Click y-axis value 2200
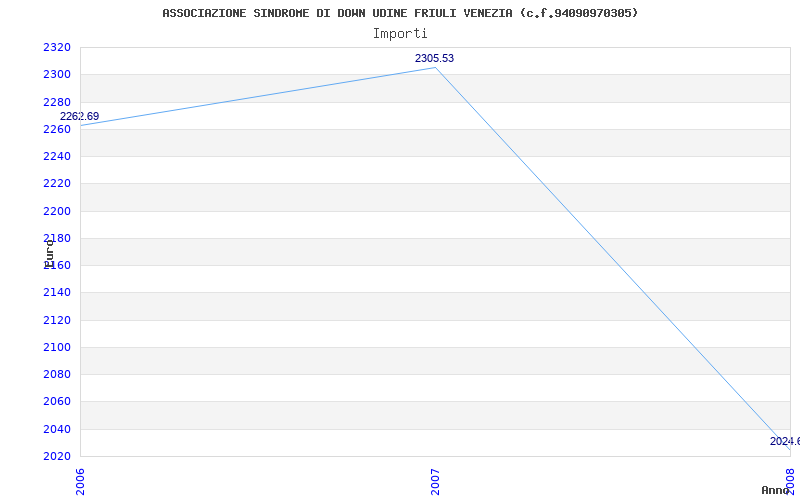 coord(57,211)
